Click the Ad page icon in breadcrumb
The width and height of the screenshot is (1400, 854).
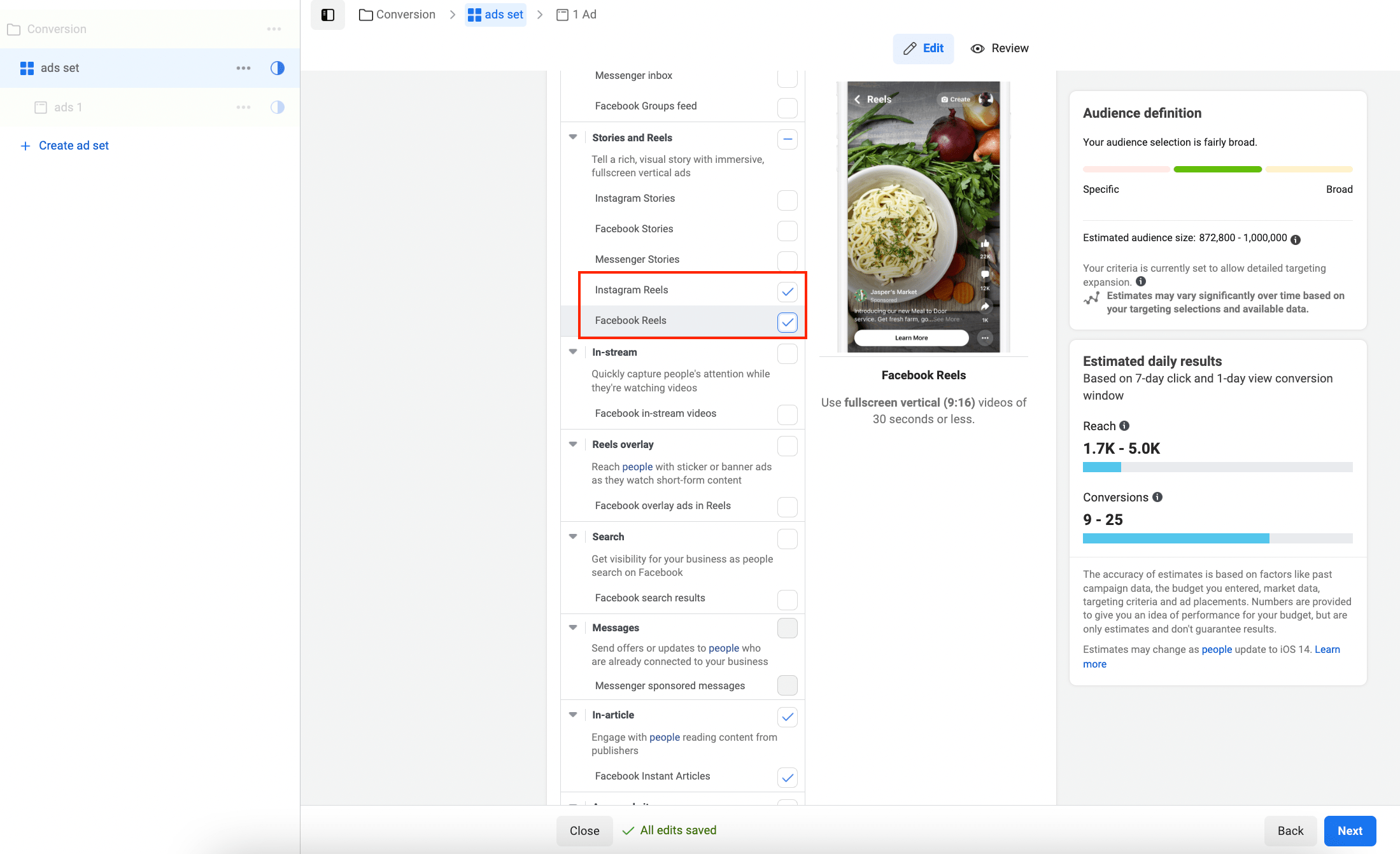(x=562, y=14)
